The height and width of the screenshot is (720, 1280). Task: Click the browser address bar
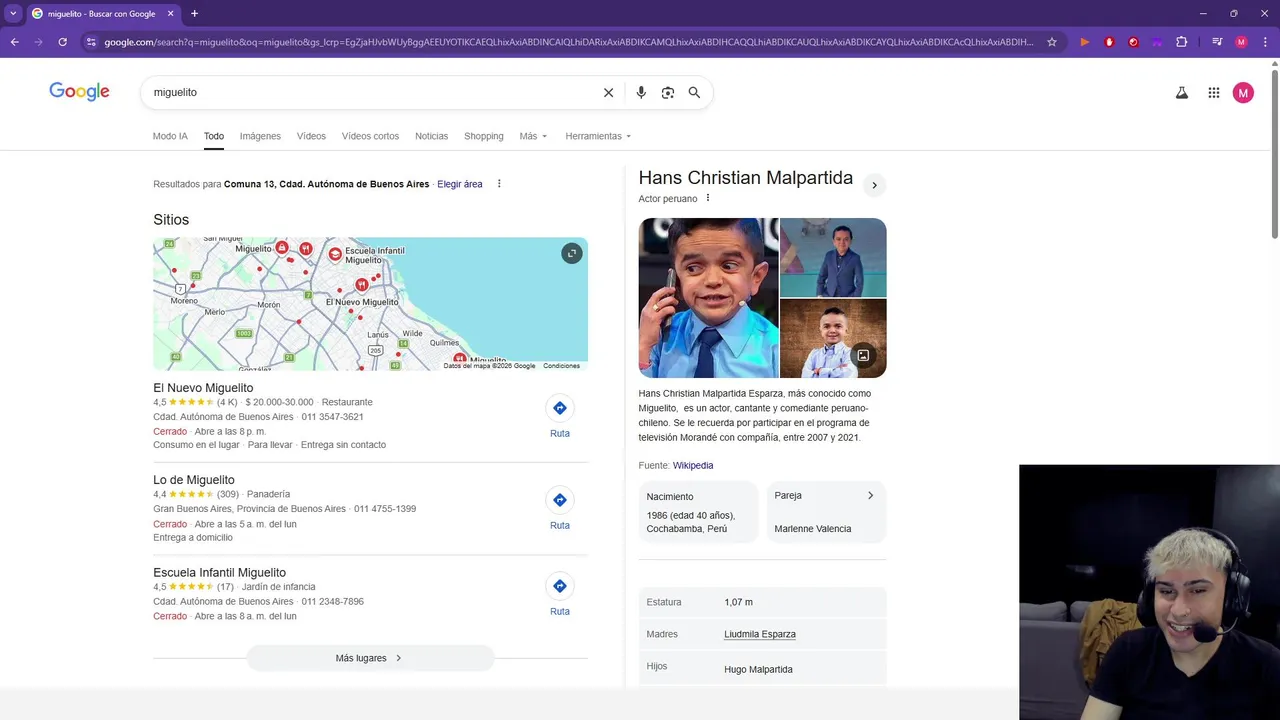(568, 42)
